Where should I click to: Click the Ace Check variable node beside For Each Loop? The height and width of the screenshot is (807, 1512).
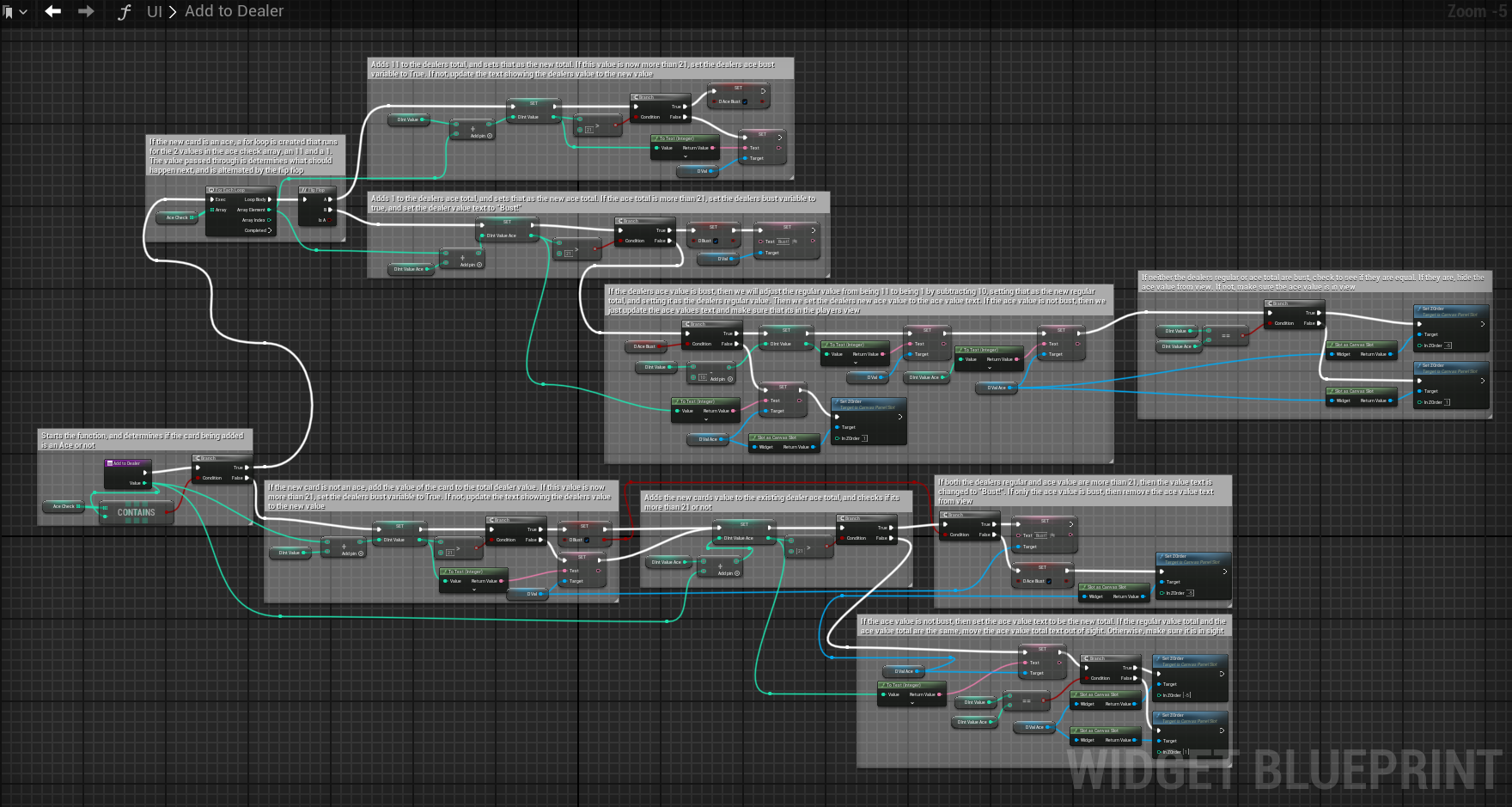click(179, 217)
